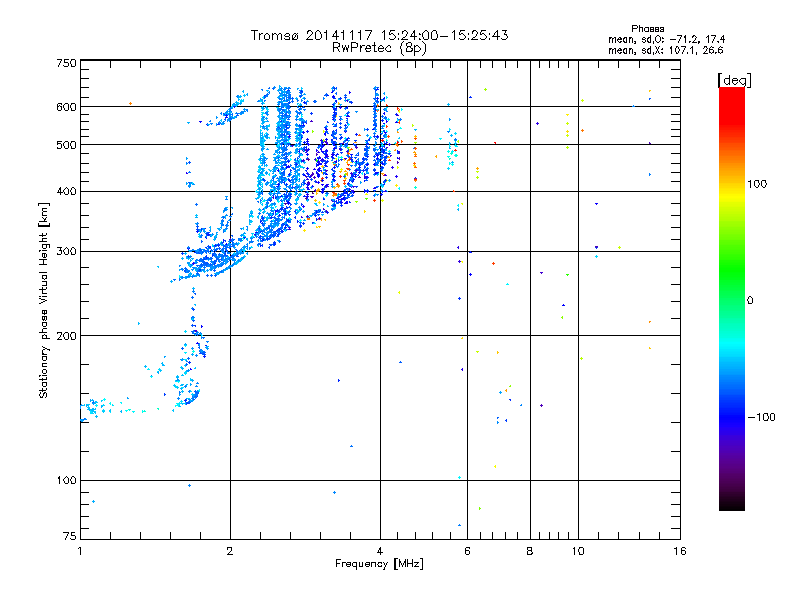Click the '16' MHz frequency tick label
This screenshot has width=800, height=600.
click(x=680, y=551)
